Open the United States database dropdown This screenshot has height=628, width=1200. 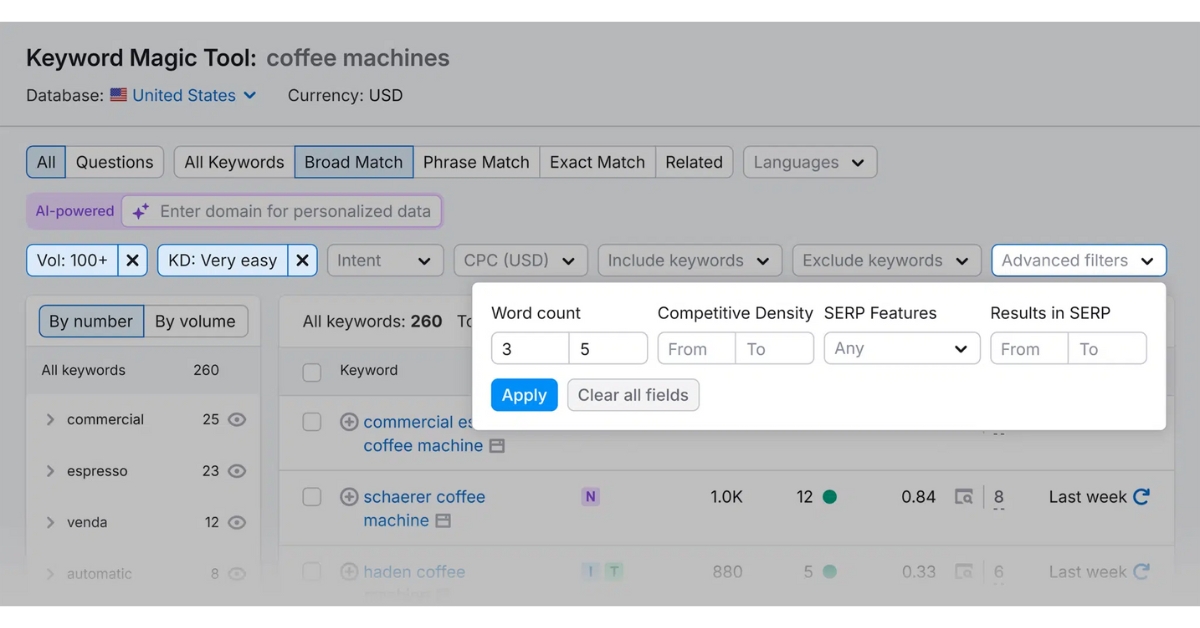pyautogui.click(x=194, y=95)
